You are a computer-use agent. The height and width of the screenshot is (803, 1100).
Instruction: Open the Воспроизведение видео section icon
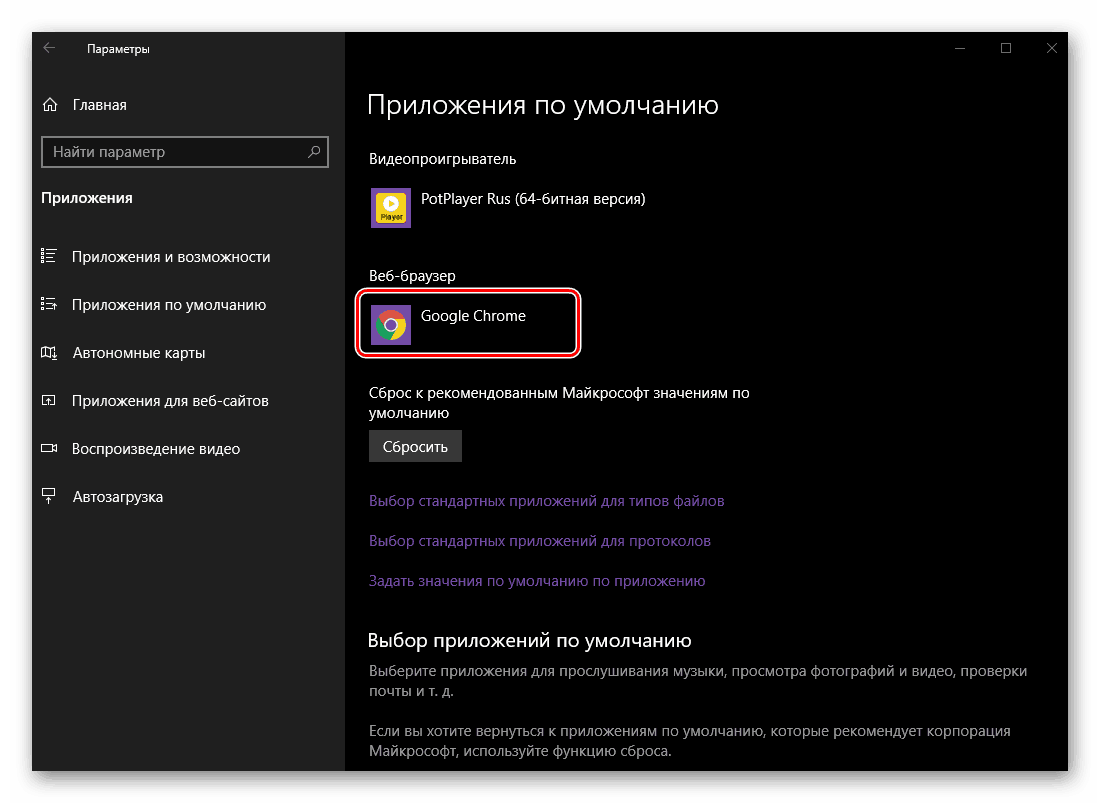click(48, 448)
